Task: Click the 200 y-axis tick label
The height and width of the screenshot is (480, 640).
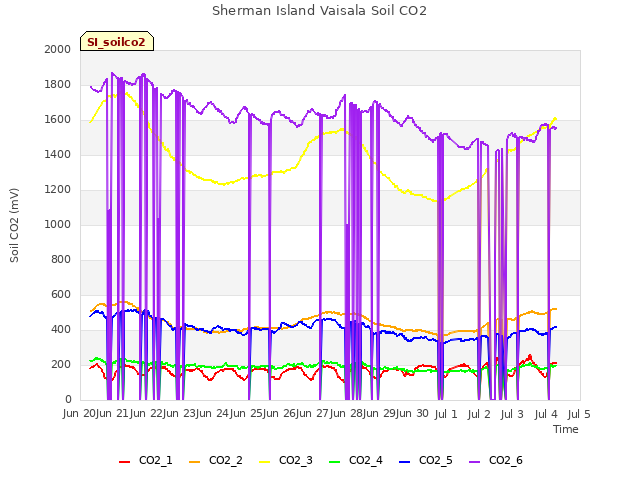Action: pos(61,364)
